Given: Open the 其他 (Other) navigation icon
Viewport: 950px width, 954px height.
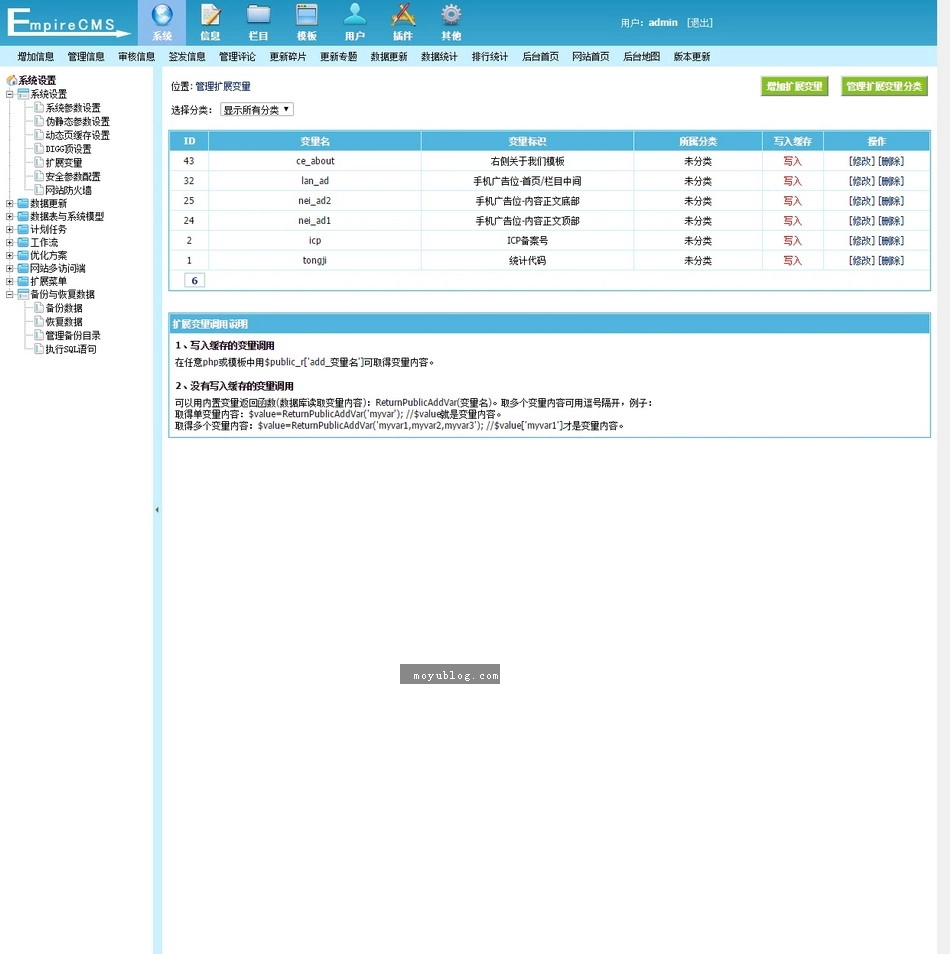Looking at the screenshot, I should 450,22.
